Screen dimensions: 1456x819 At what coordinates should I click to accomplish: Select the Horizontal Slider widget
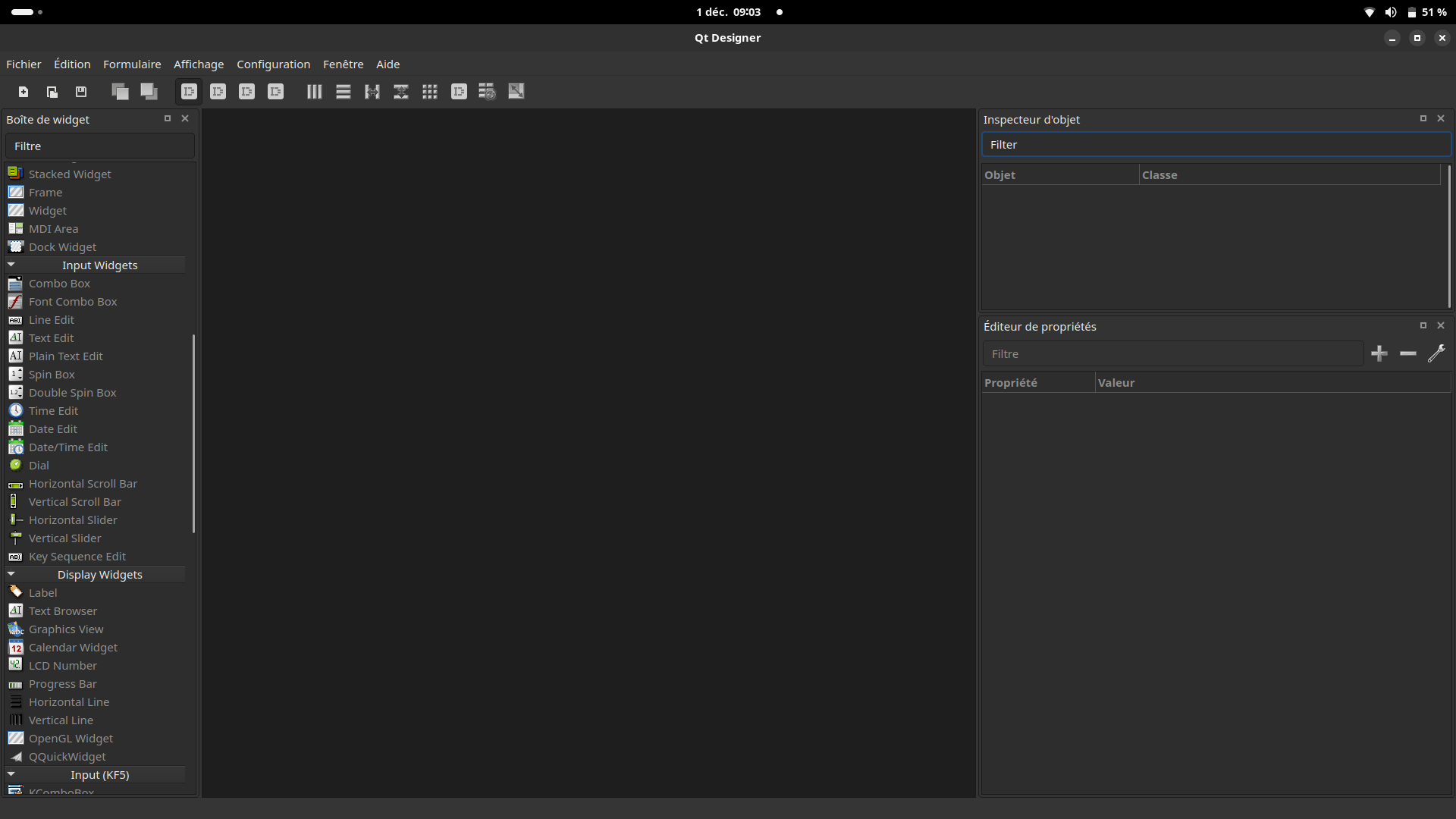pyautogui.click(x=73, y=520)
